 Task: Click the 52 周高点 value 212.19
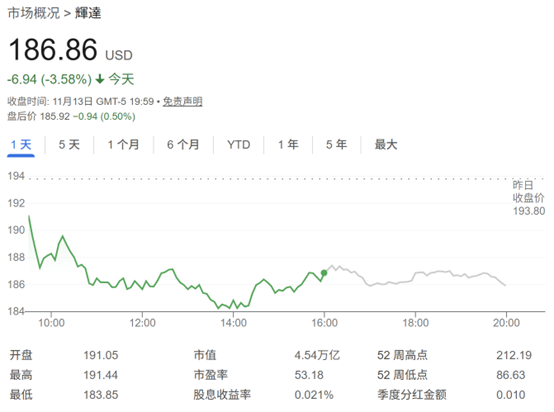pyautogui.click(x=514, y=355)
